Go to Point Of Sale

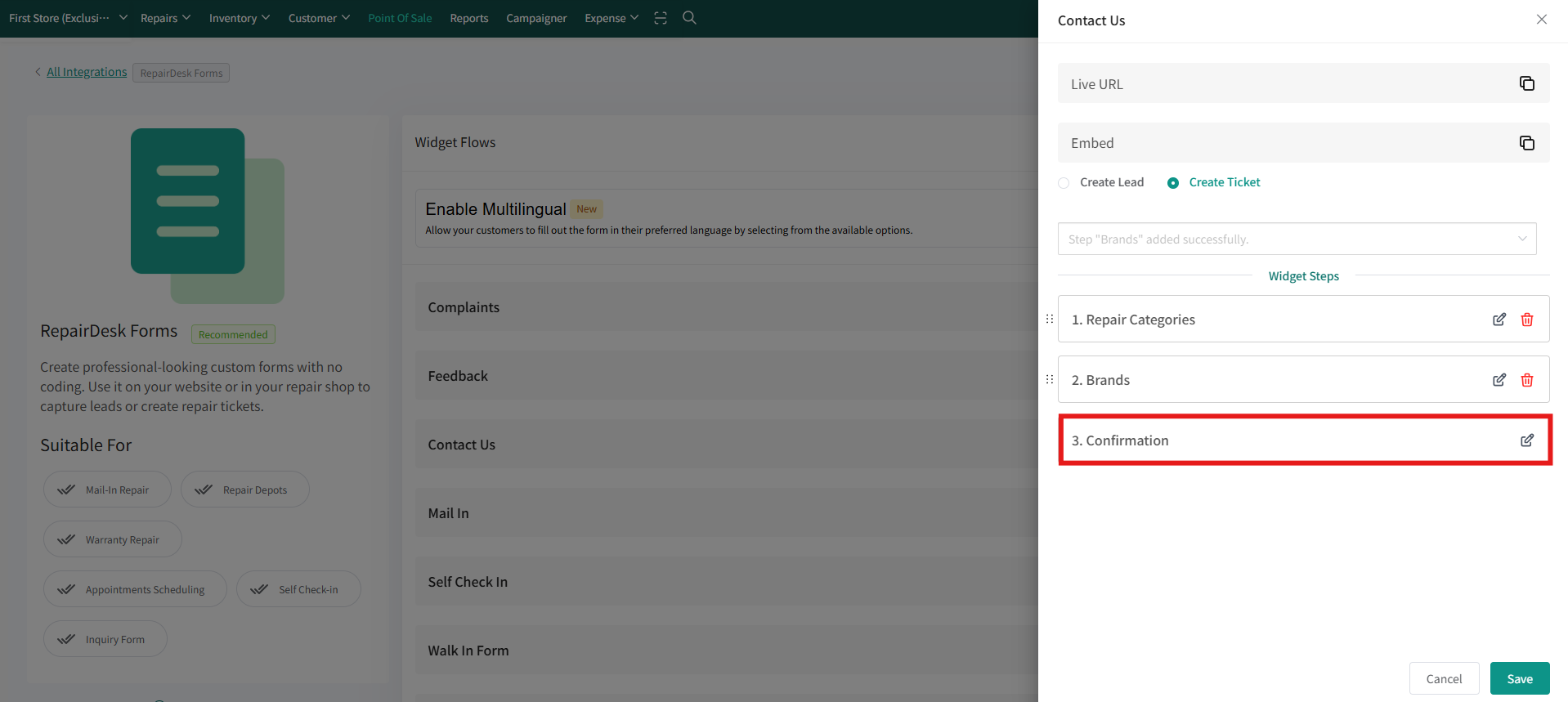coord(400,18)
